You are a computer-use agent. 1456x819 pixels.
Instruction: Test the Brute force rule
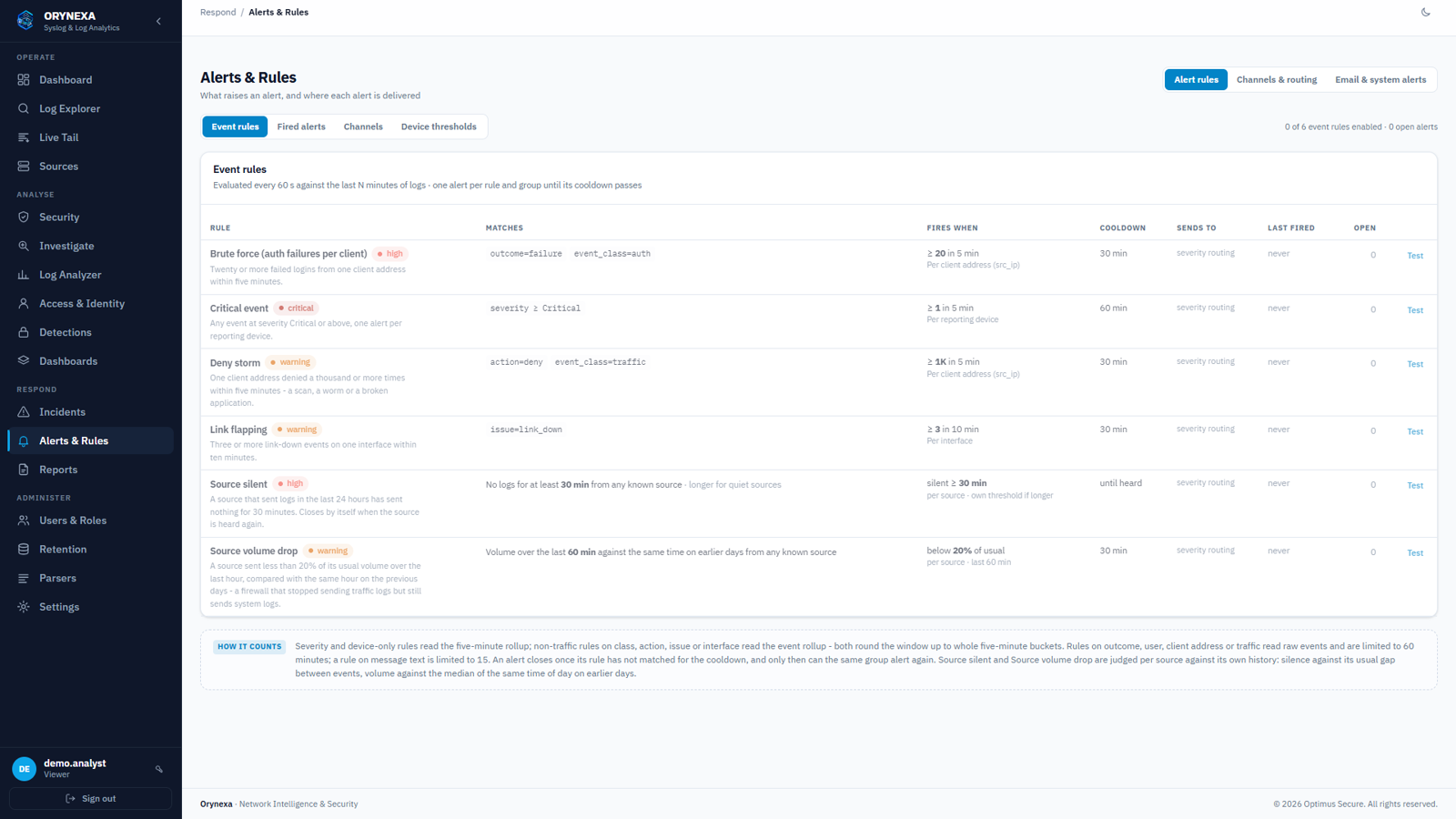[x=1415, y=256]
